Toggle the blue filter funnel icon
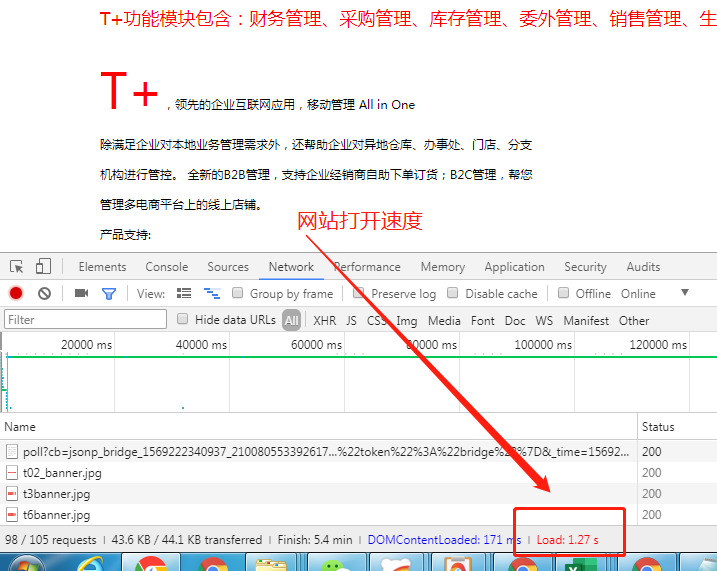The height and width of the screenshot is (571, 717). [x=109, y=294]
